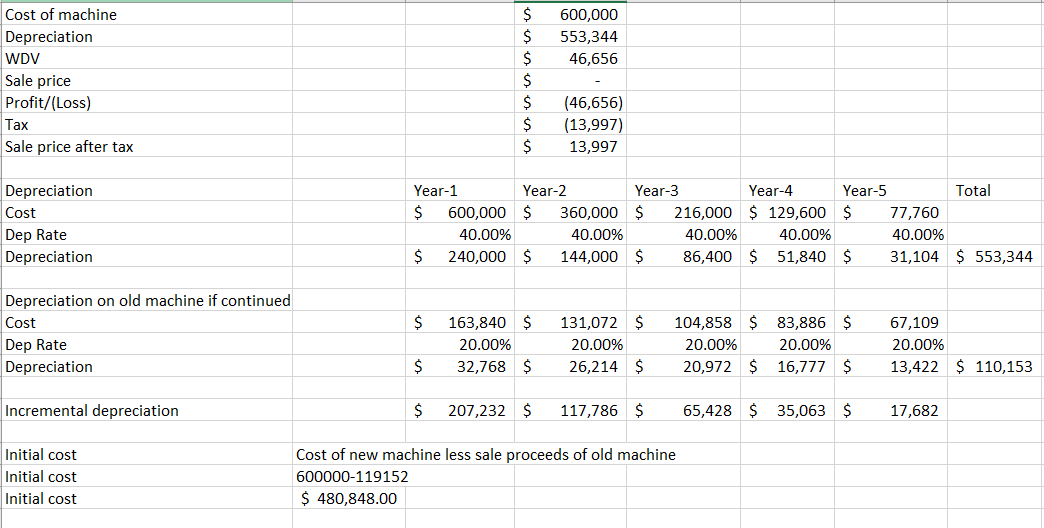The width and height of the screenshot is (1044, 528).
Task: Click the "Incremental depreciation" label cell
Action: pos(92,411)
